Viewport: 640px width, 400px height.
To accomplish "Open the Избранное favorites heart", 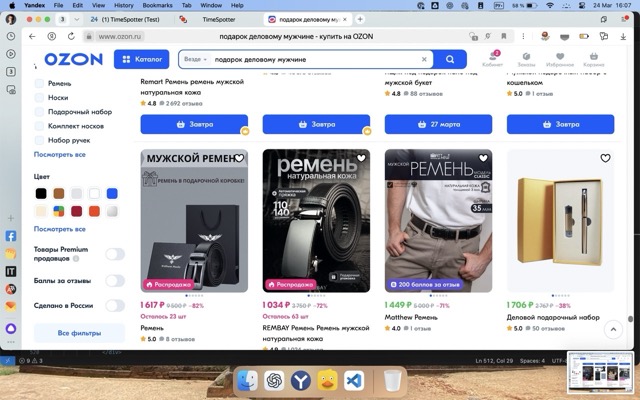I will tap(560, 58).
